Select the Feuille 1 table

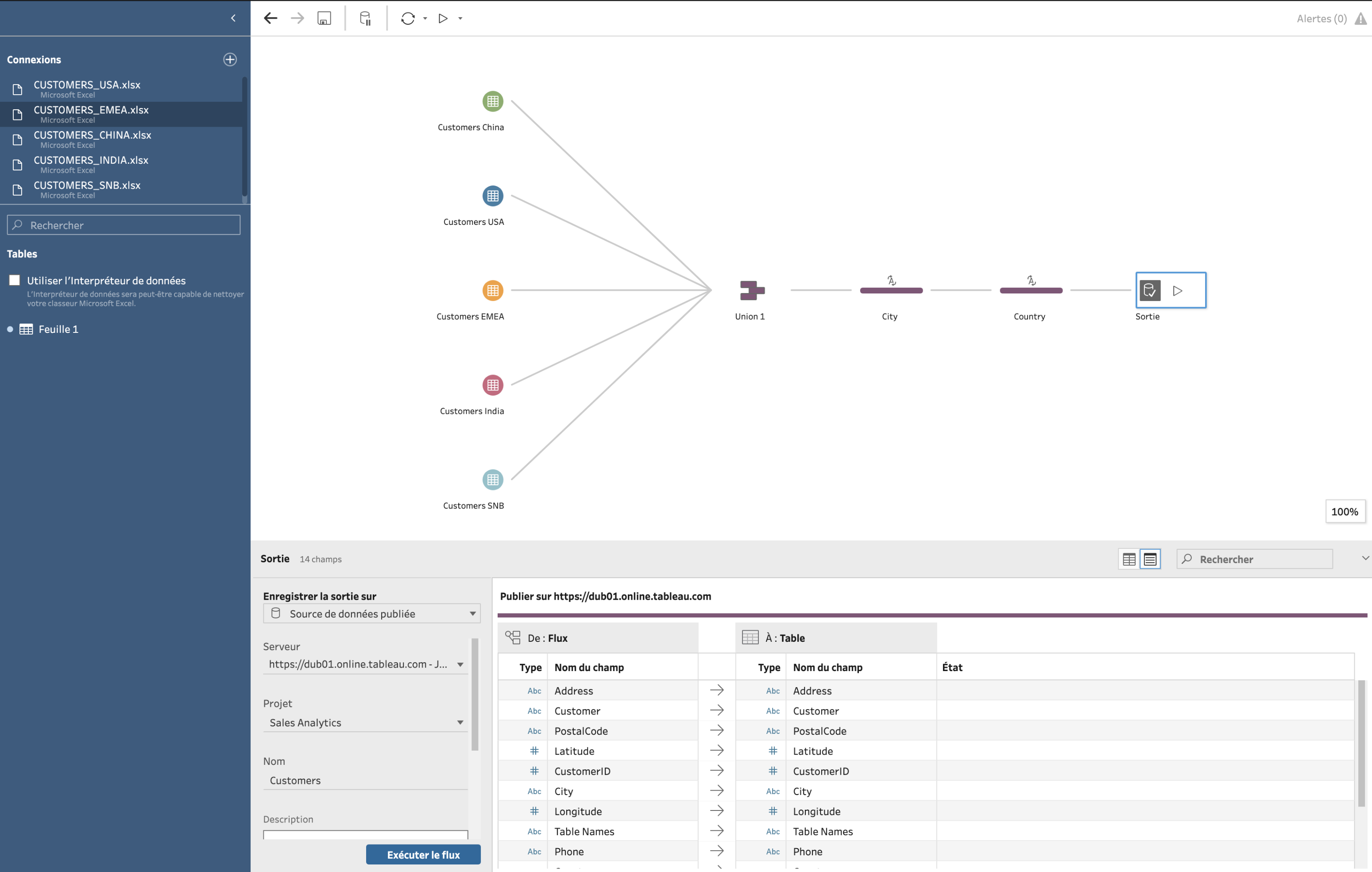(58, 329)
